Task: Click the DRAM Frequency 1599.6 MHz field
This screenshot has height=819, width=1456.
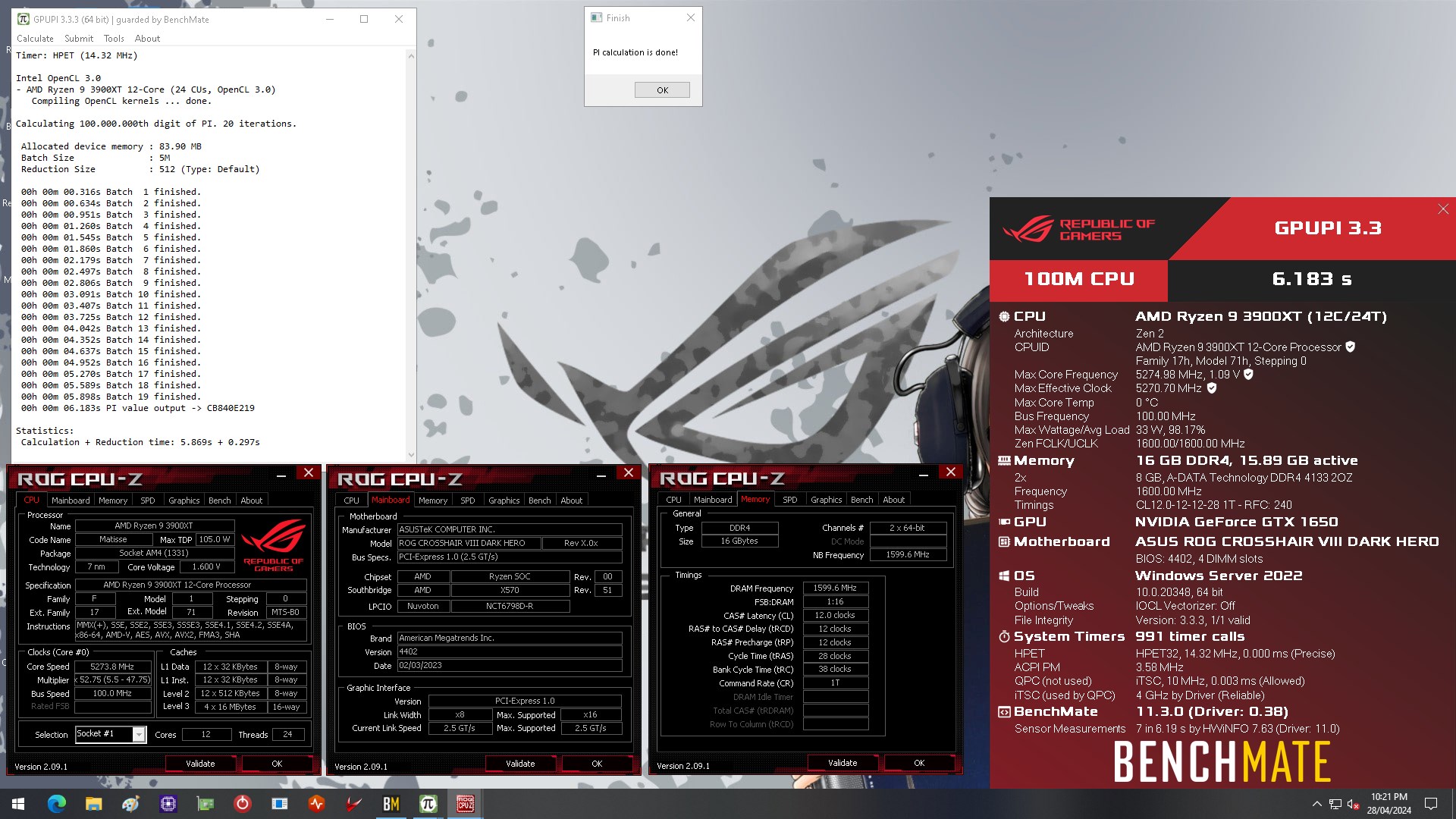Action: tap(835, 588)
